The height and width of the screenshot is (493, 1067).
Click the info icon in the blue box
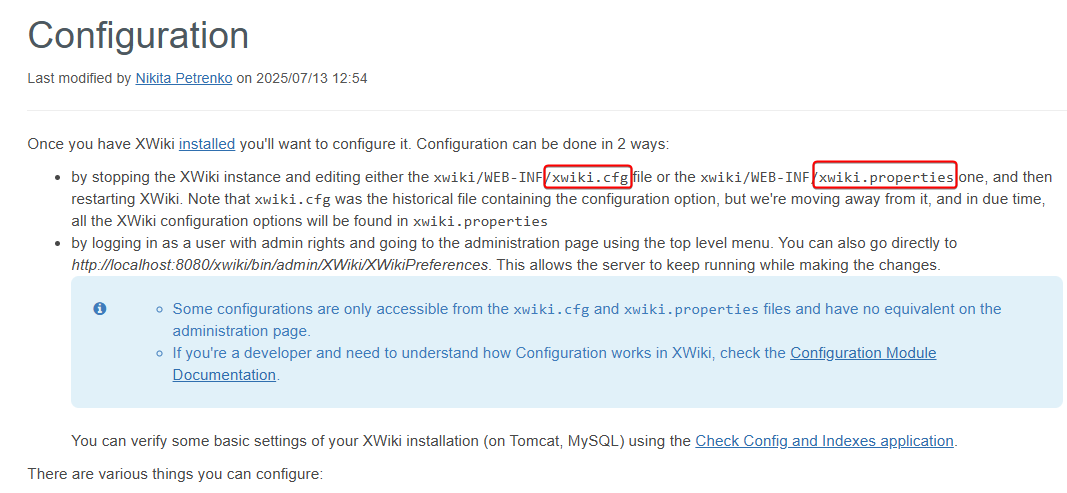[x=100, y=309]
